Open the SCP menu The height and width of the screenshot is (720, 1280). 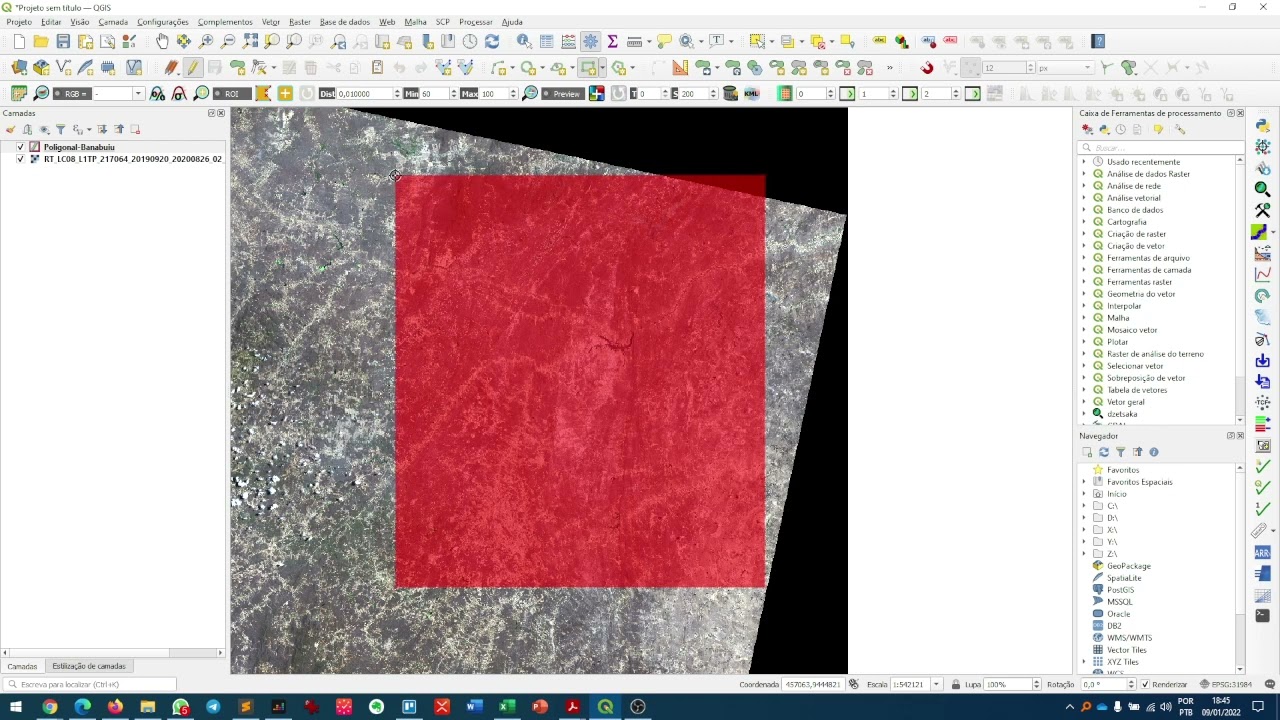[442, 21]
